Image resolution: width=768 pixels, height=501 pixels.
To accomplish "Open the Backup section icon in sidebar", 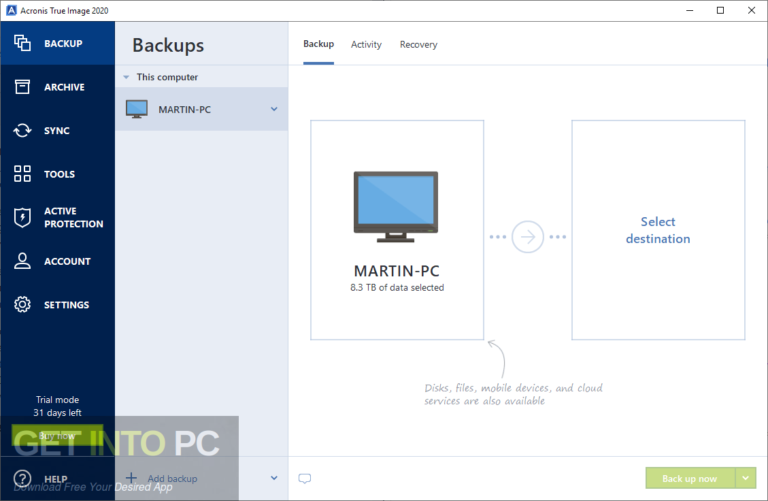I will point(22,43).
